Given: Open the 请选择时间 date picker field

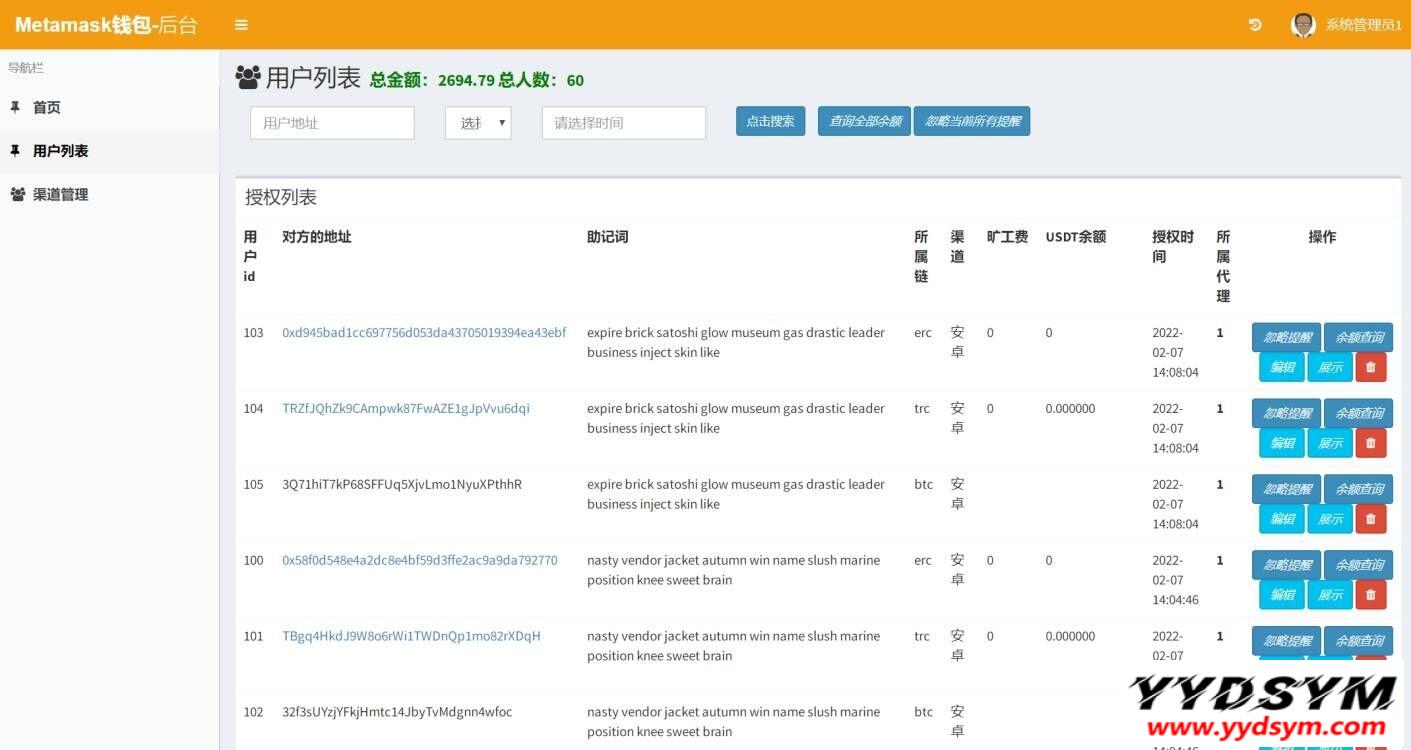Looking at the screenshot, I should [623, 123].
